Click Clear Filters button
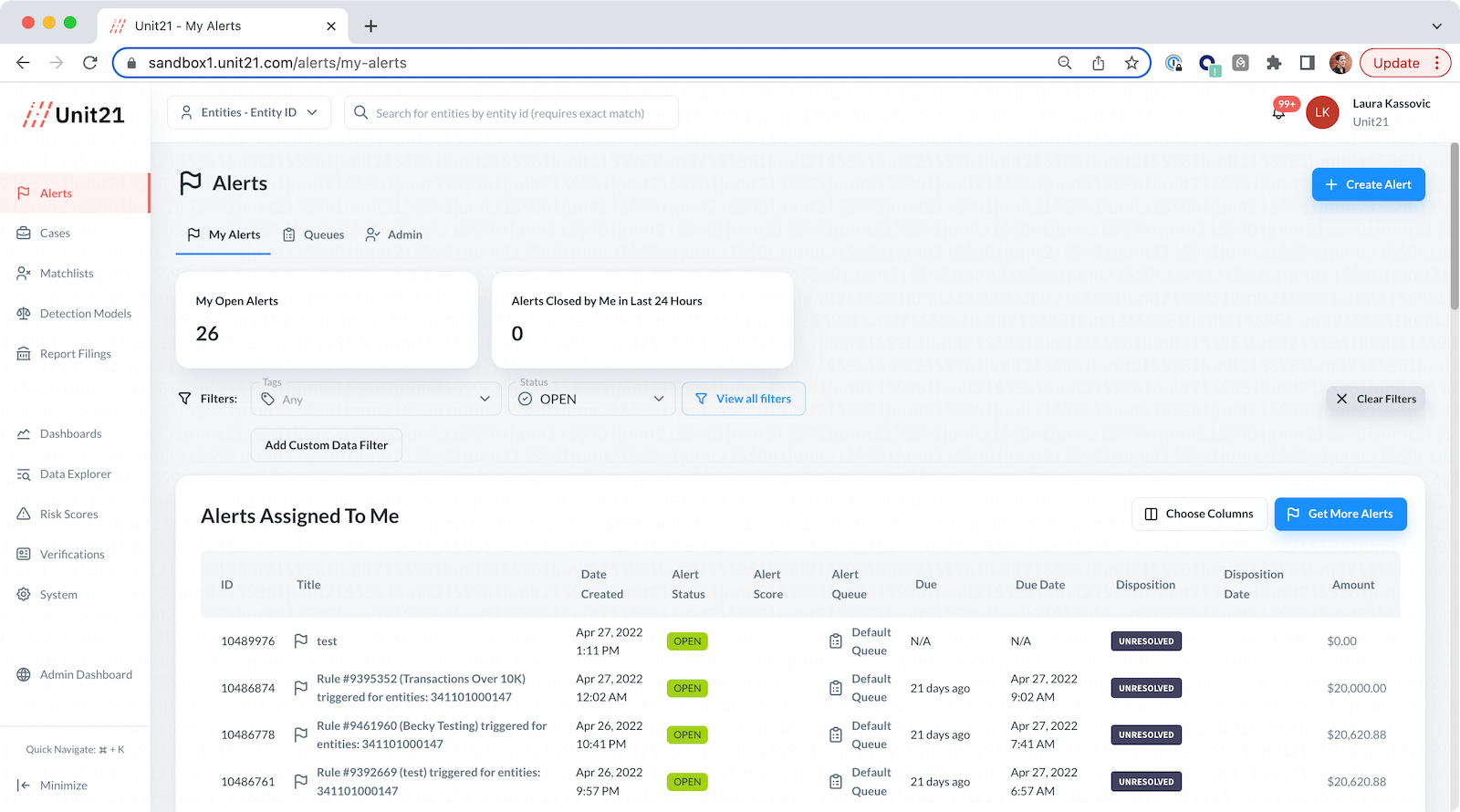 [1376, 399]
